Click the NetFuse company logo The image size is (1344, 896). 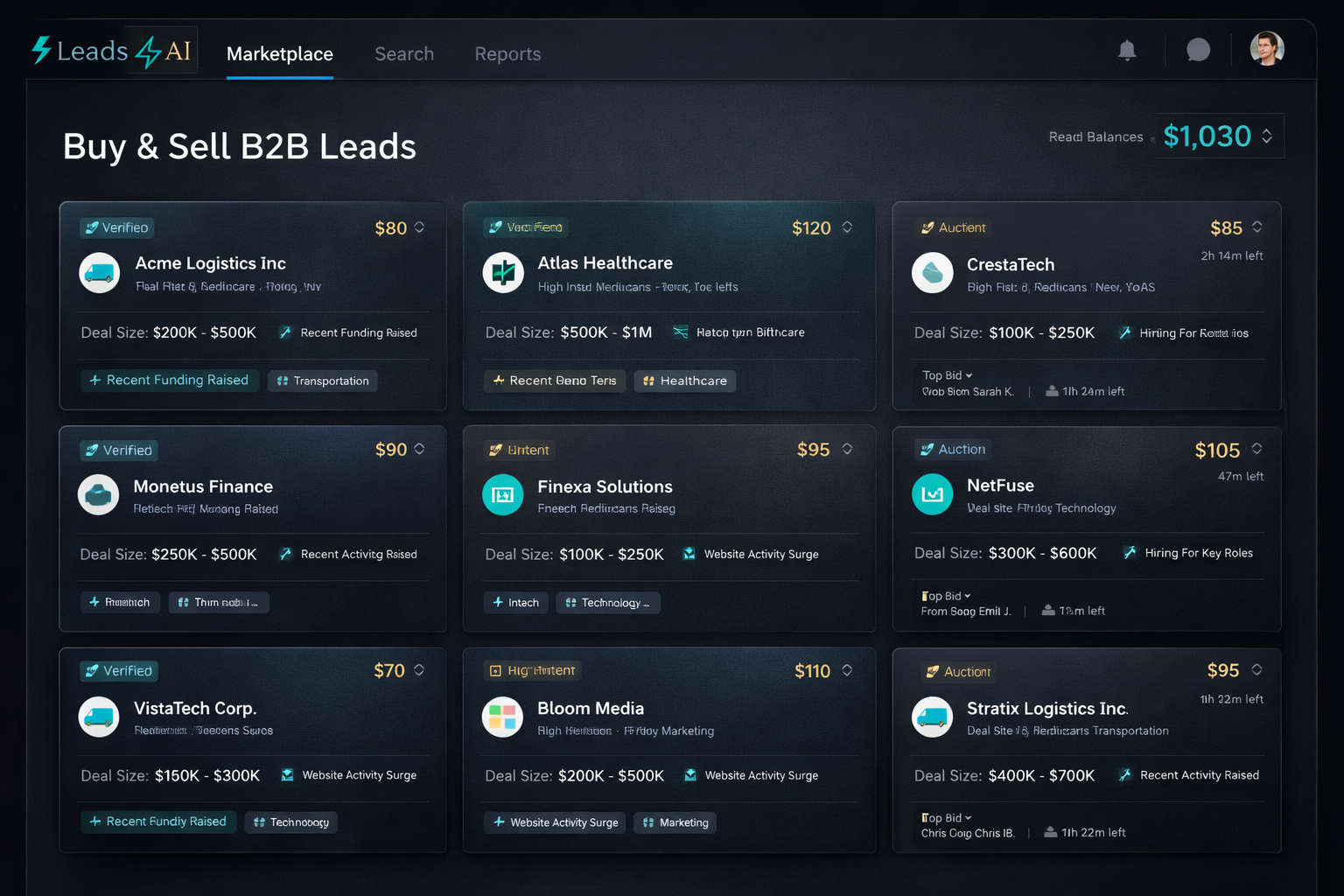pos(933,494)
